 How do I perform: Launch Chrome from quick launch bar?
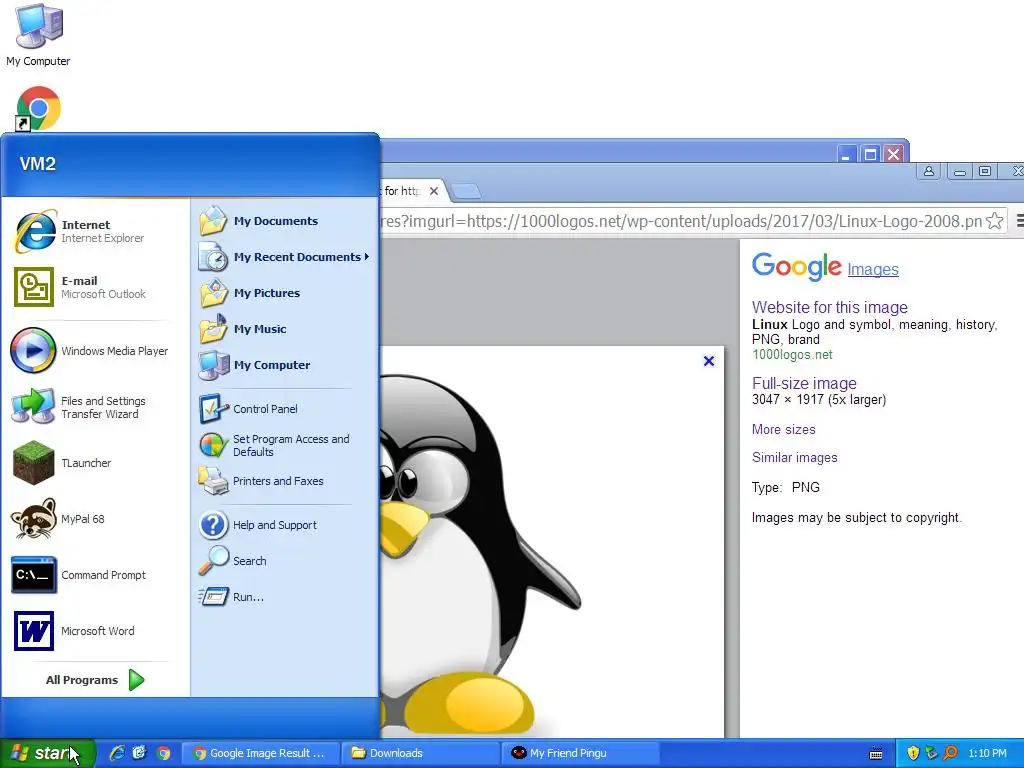pyautogui.click(x=163, y=753)
